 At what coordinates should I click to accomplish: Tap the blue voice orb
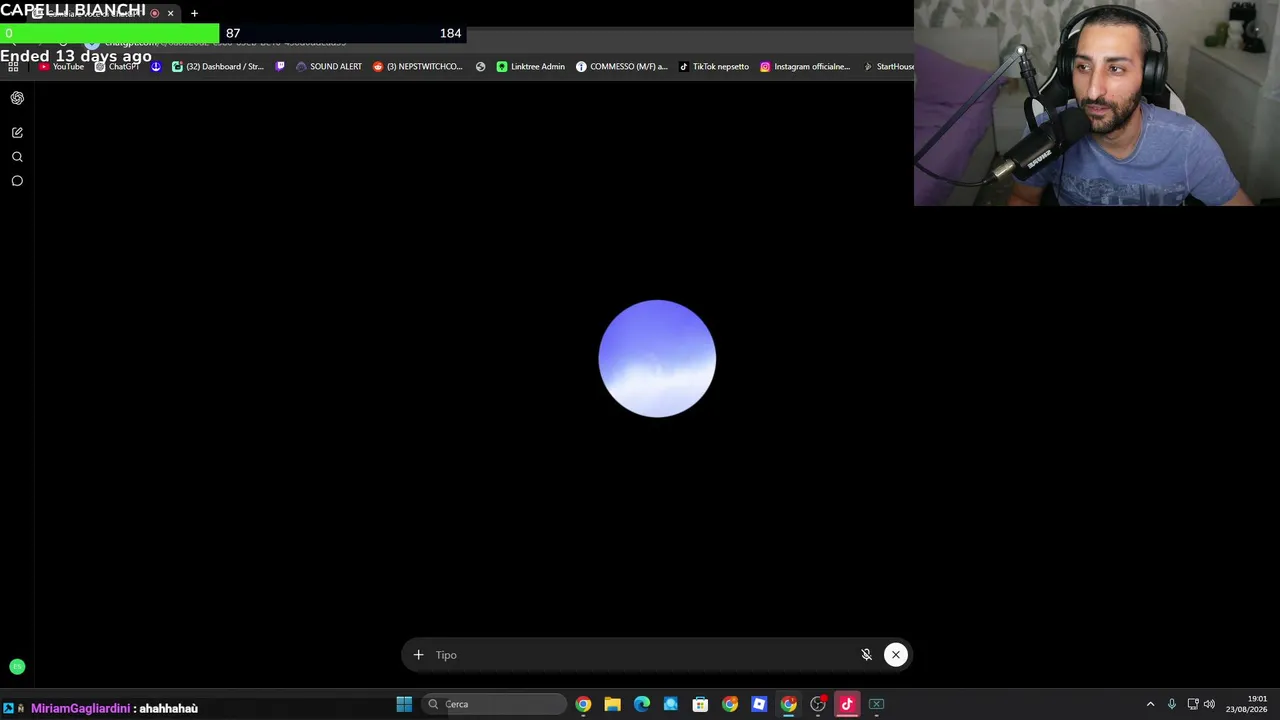(657, 358)
